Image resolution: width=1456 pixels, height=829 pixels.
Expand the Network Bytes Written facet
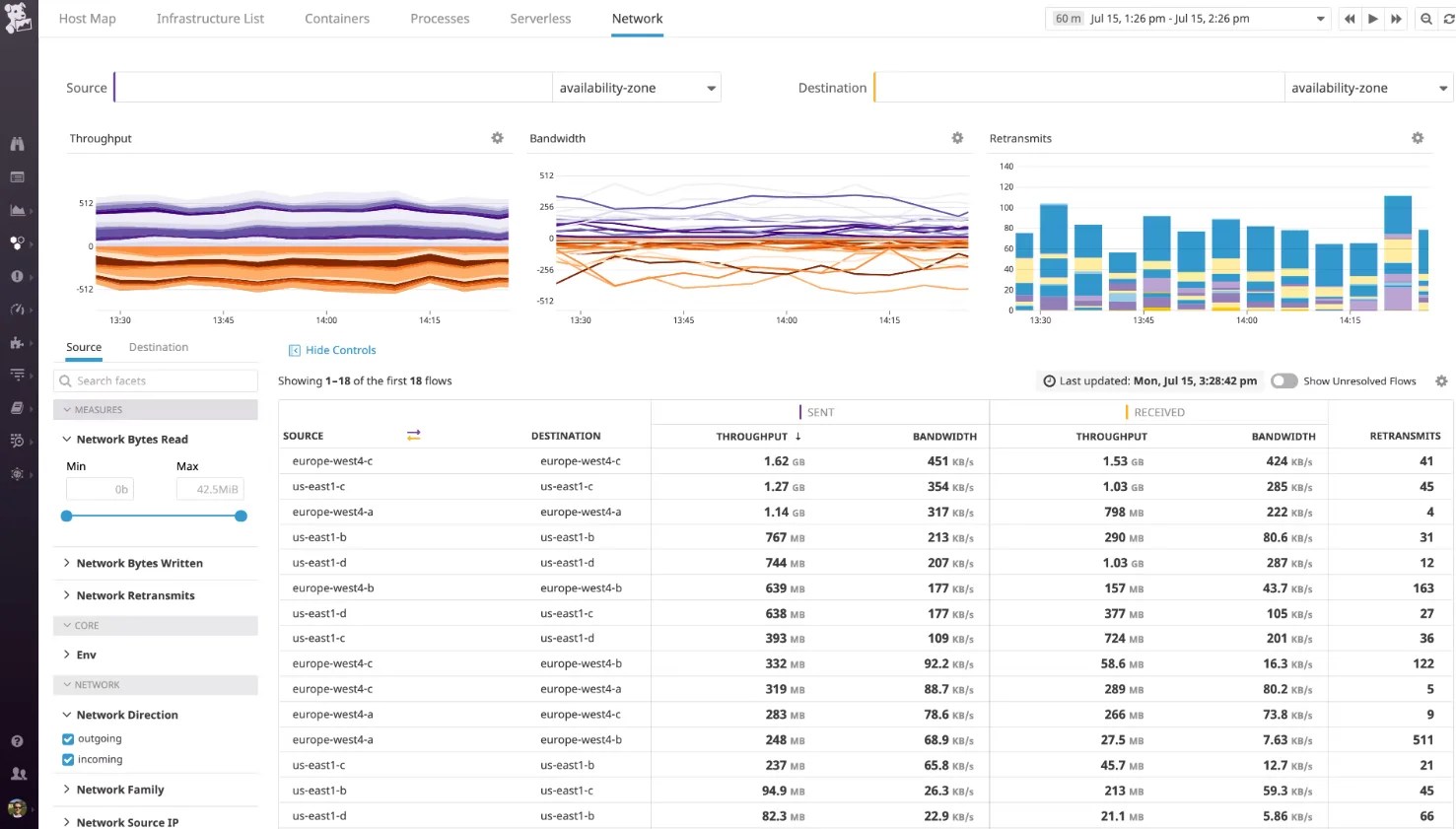pyautogui.click(x=140, y=563)
